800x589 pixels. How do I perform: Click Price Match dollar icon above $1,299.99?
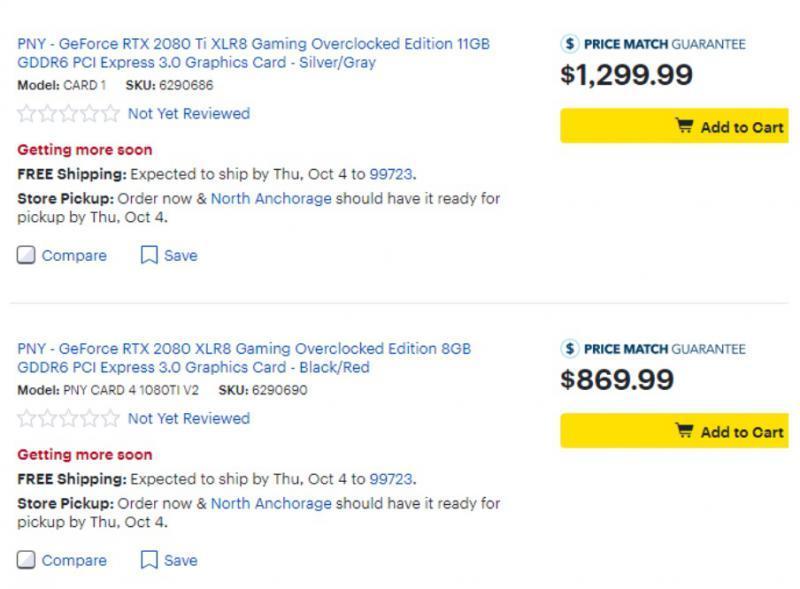click(x=570, y=44)
